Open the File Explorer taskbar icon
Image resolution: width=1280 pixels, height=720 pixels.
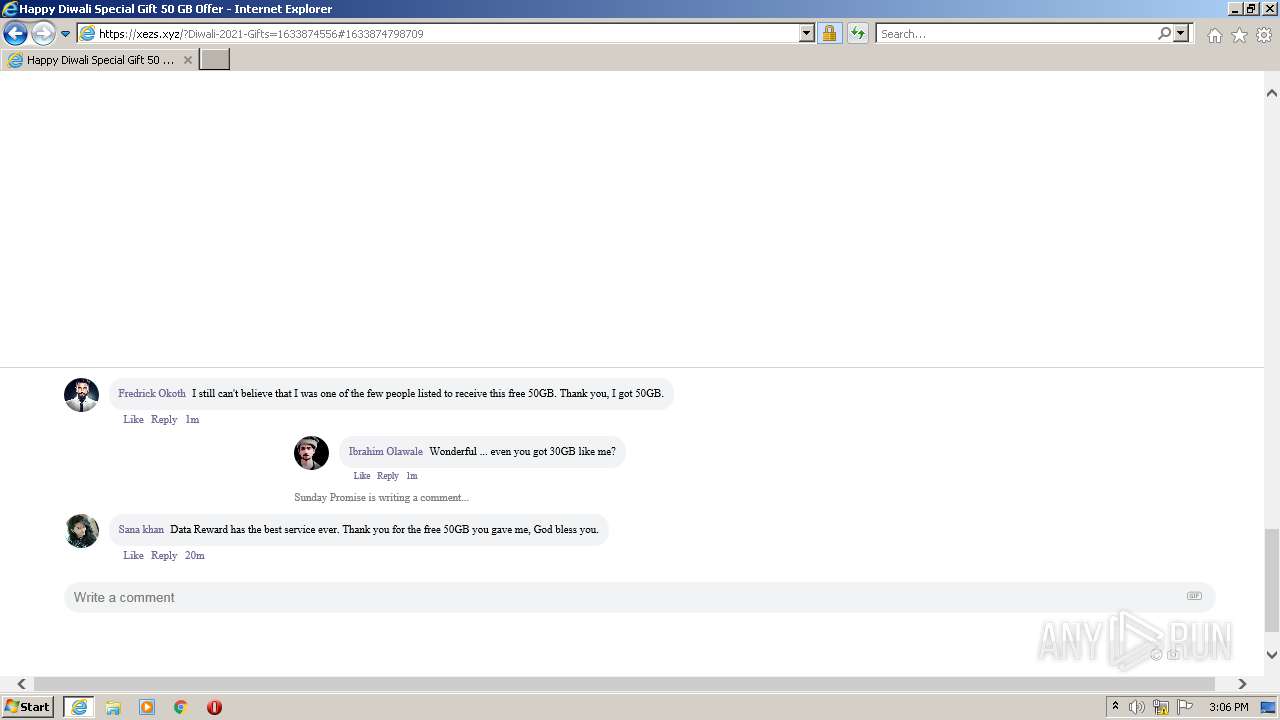[x=113, y=707]
